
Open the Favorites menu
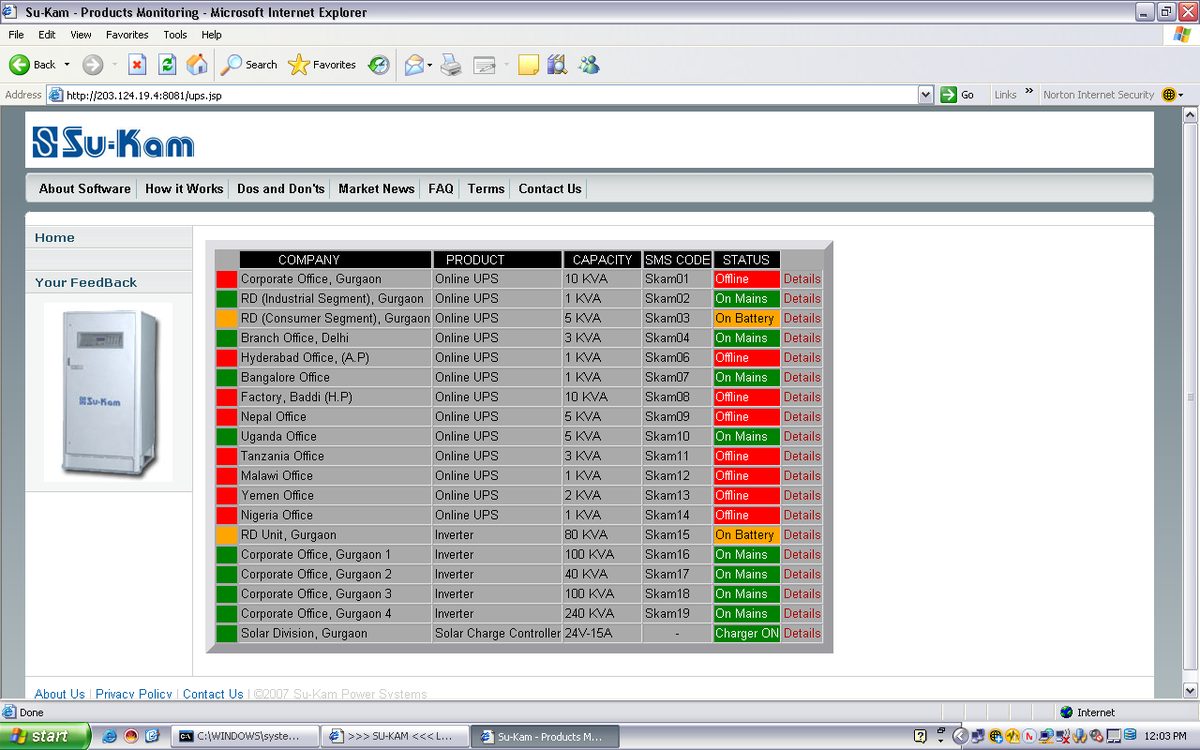click(x=127, y=34)
